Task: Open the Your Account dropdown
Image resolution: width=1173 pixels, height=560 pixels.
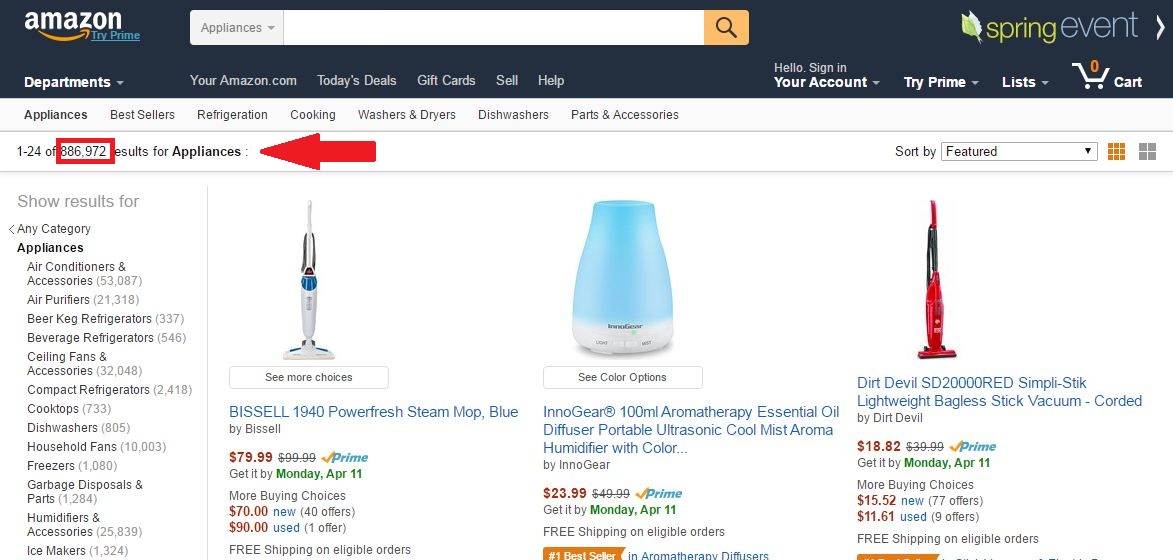Action: click(826, 82)
